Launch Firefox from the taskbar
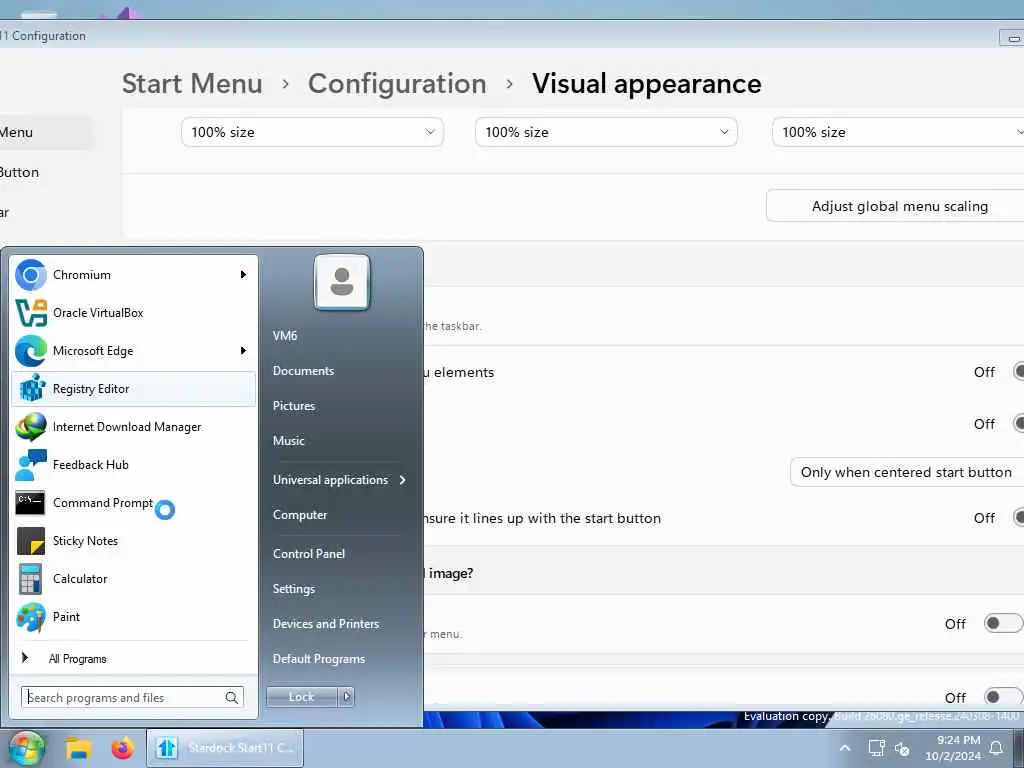1024x768 pixels. click(x=122, y=748)
